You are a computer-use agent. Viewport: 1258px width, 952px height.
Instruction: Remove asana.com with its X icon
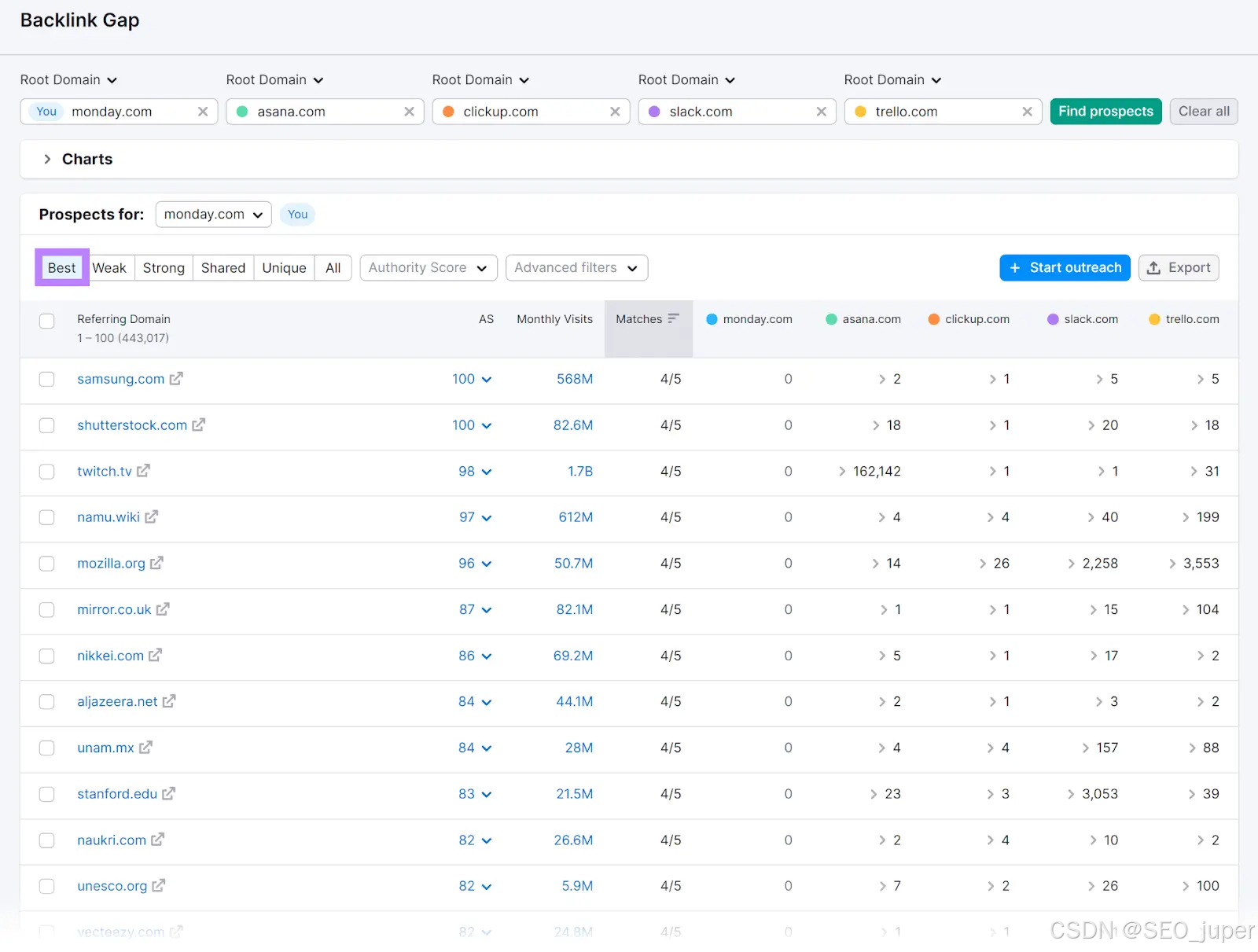coord(409,112)
